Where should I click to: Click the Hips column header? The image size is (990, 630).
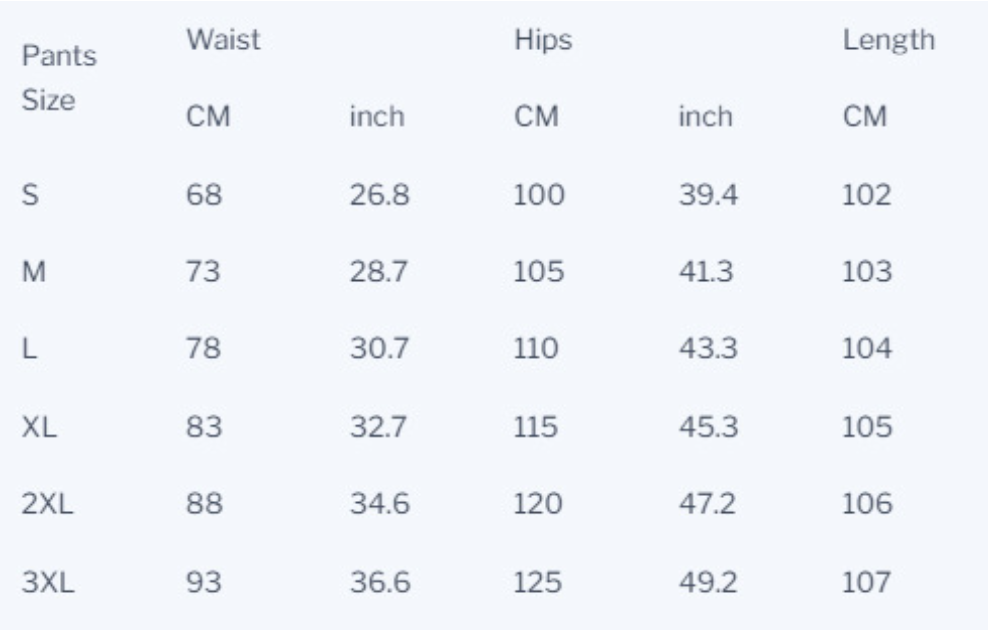543,40
